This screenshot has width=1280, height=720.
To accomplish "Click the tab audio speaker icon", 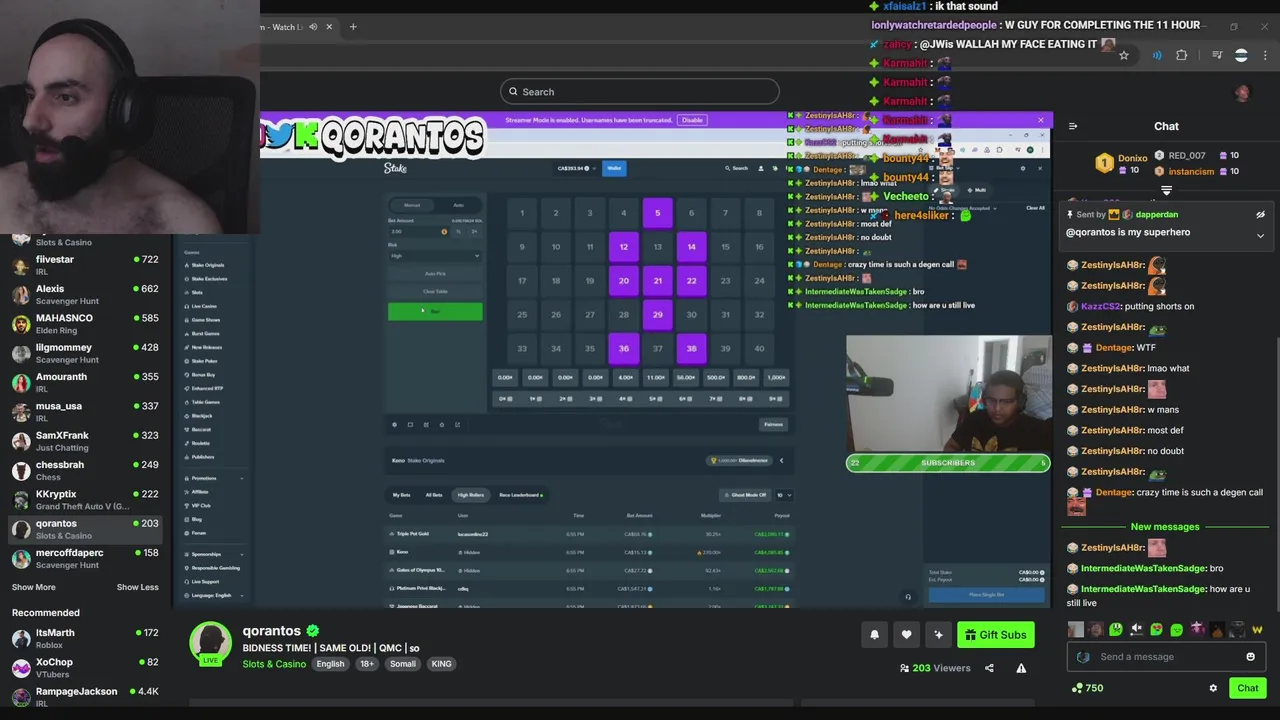I will pos(313,27).
